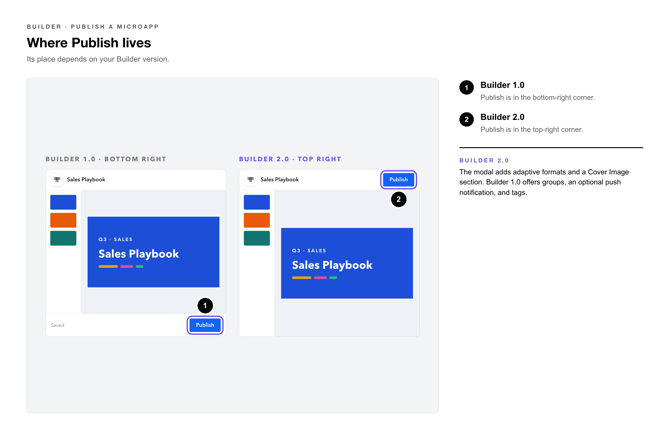Screen dimensions: 670x430
Task: Click the Saved status text in Builder 1.0
Action: click(57, 325)
